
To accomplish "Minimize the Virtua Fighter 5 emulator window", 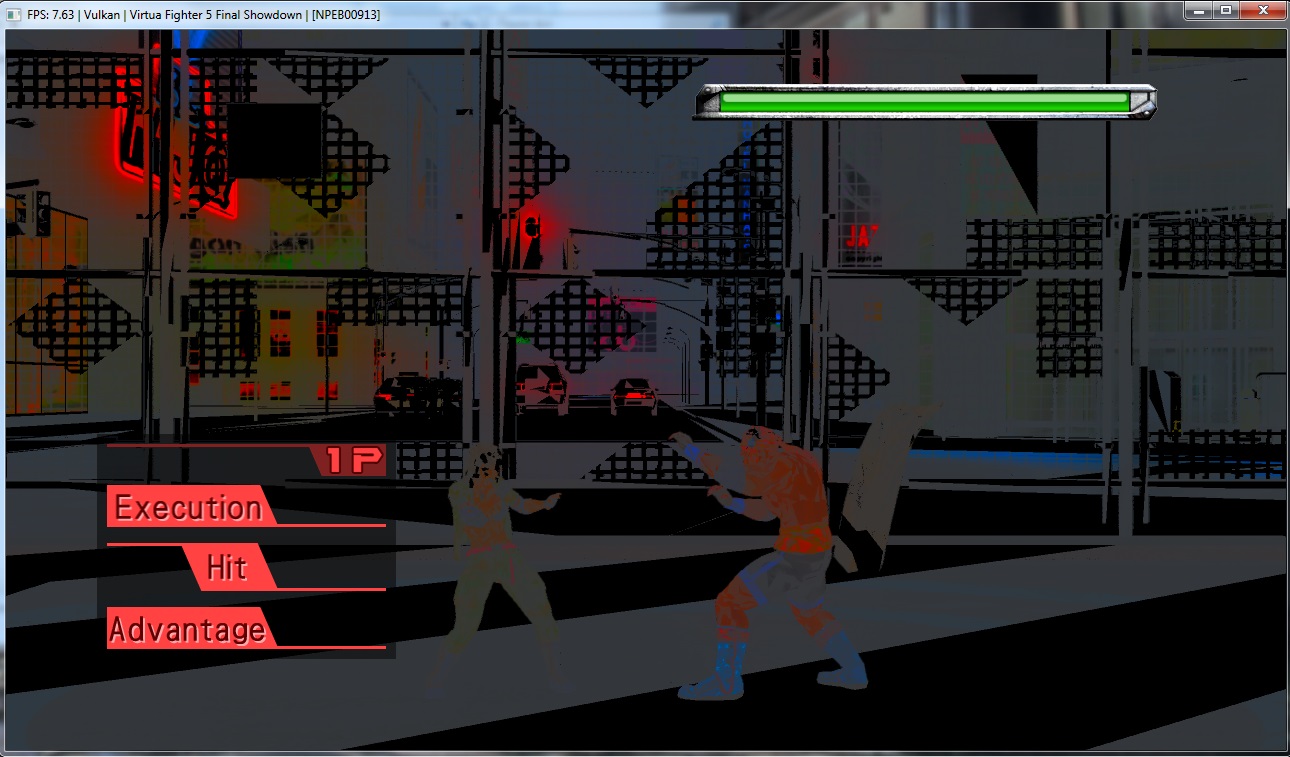I will click(1199, 10).
